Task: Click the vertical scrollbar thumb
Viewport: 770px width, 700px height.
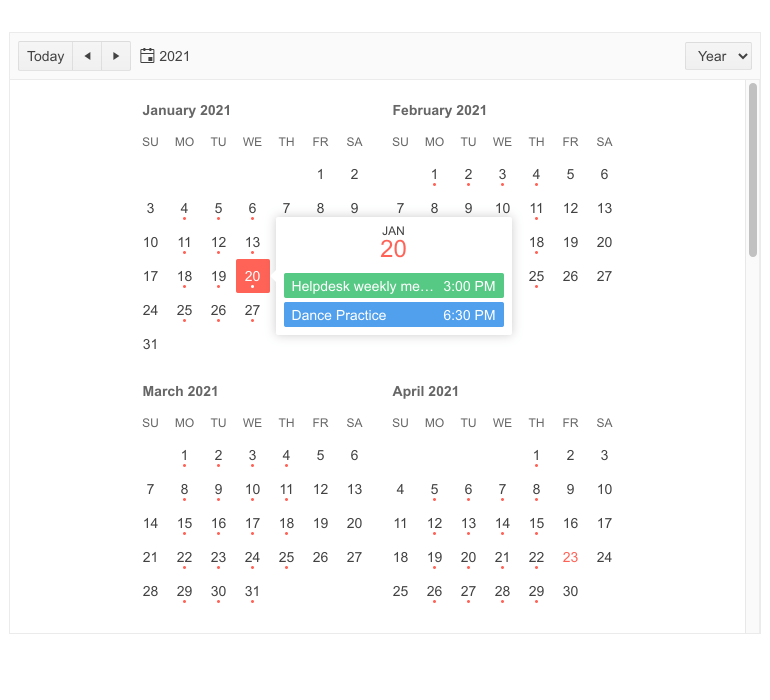Action: 753,169
